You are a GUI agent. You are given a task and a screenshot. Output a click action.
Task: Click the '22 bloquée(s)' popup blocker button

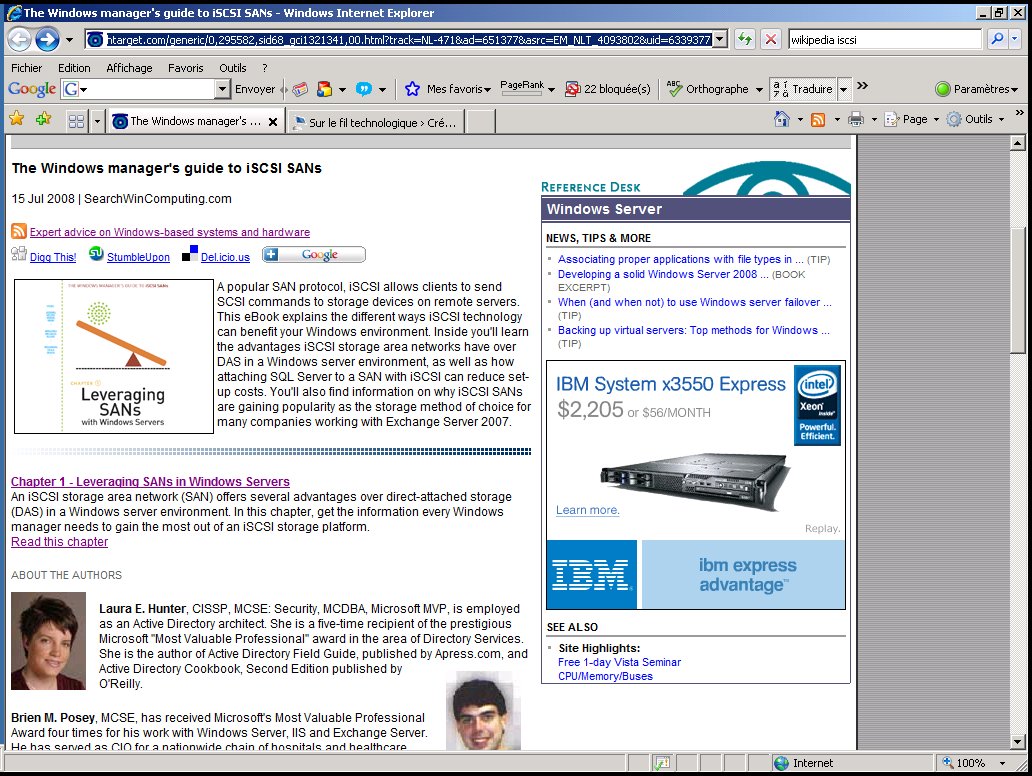608,89
